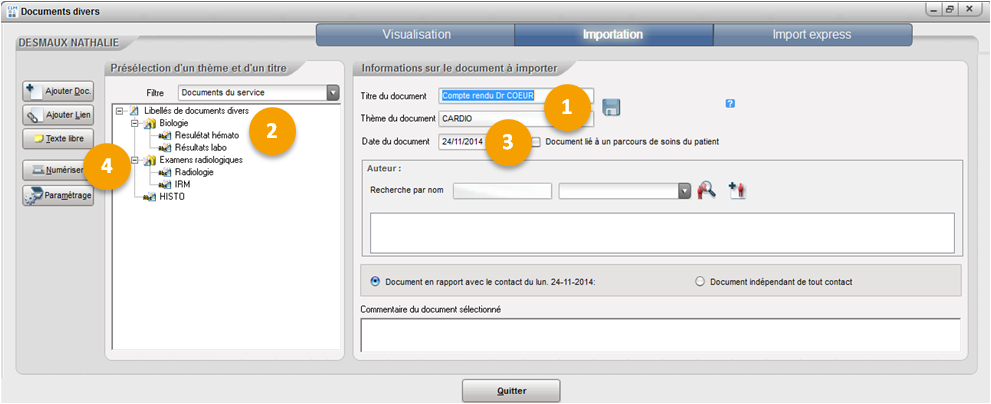Click the Ajouter Doc. button
The image size is (991, 404).
58,91
